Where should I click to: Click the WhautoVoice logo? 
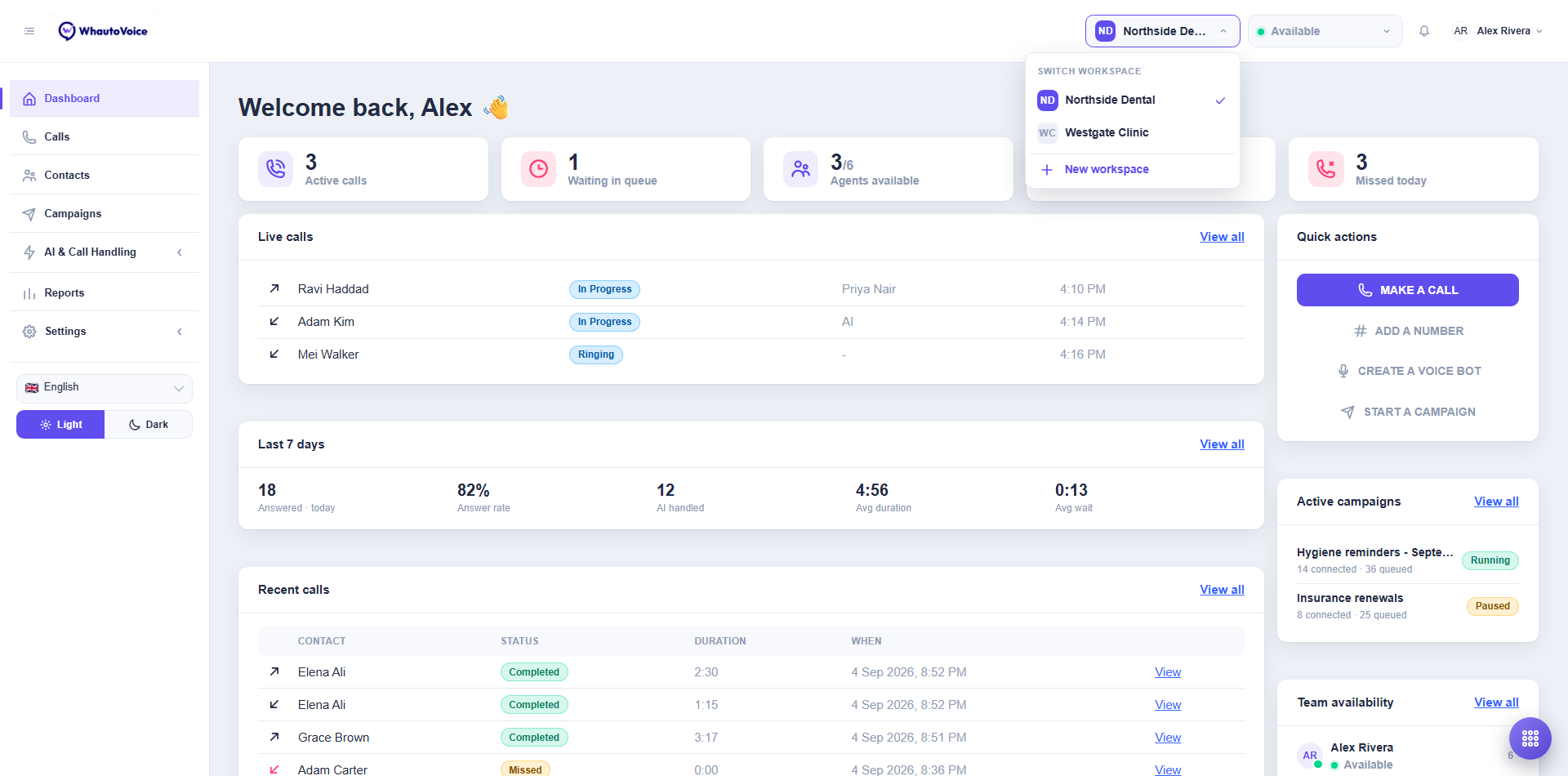click(103, 31)
